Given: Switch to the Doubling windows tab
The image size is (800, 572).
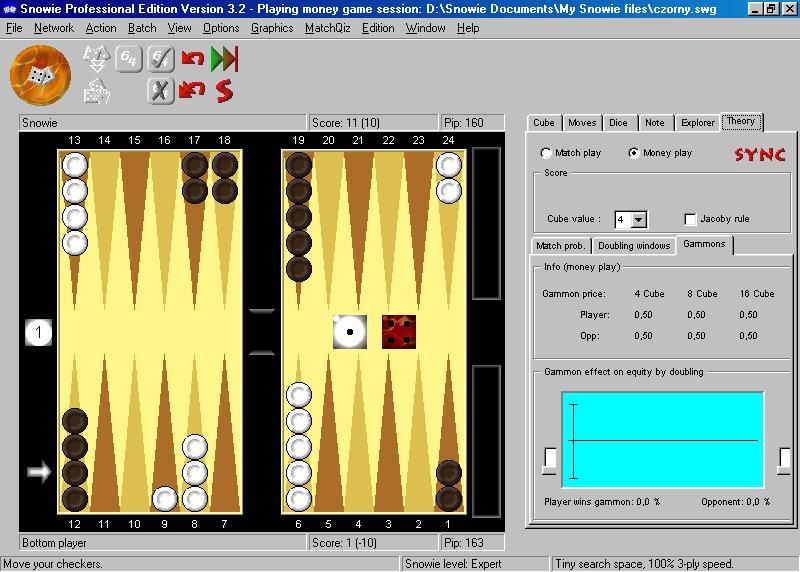Looking at the screenshot, I should click(633, 246).
